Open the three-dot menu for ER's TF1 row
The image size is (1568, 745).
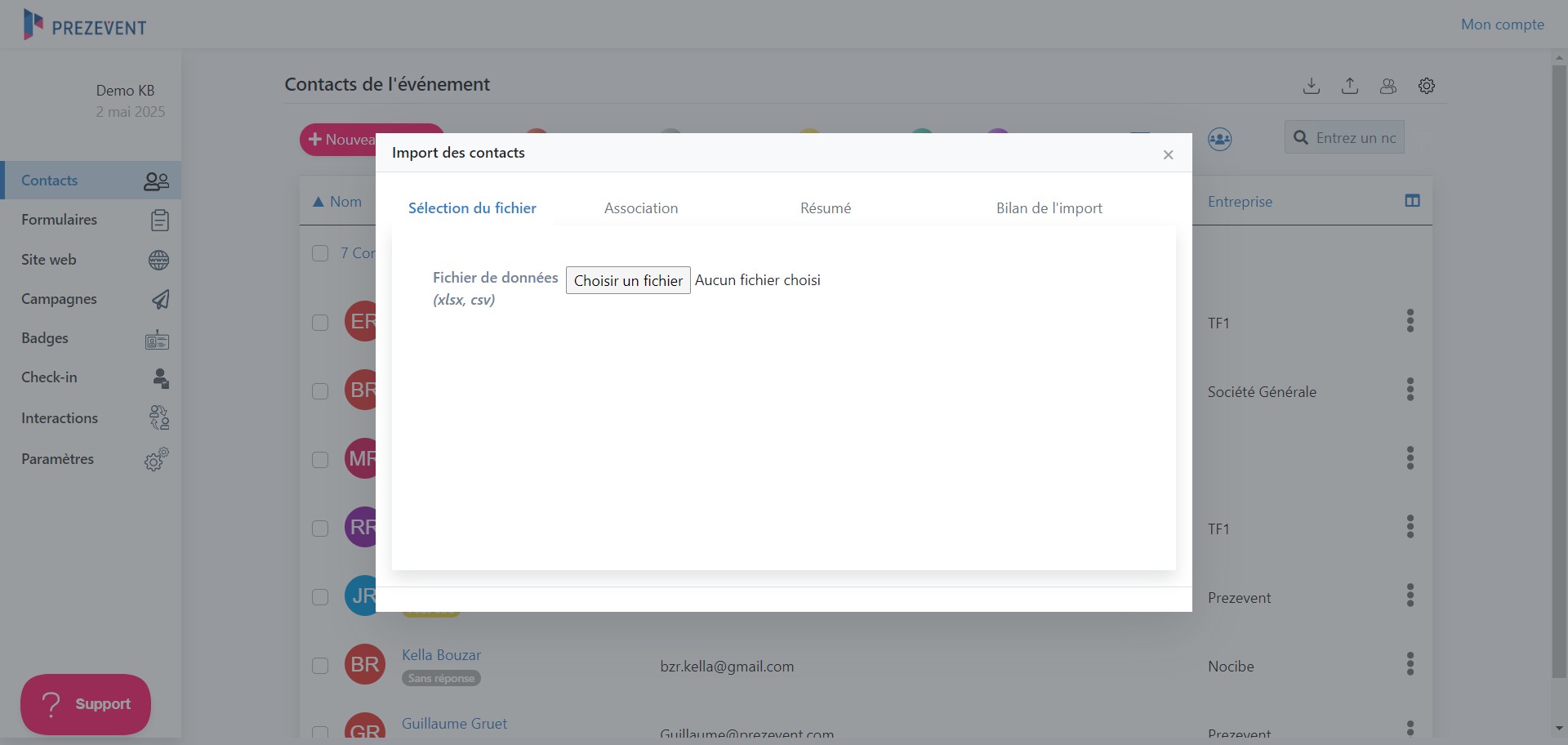1410,321
